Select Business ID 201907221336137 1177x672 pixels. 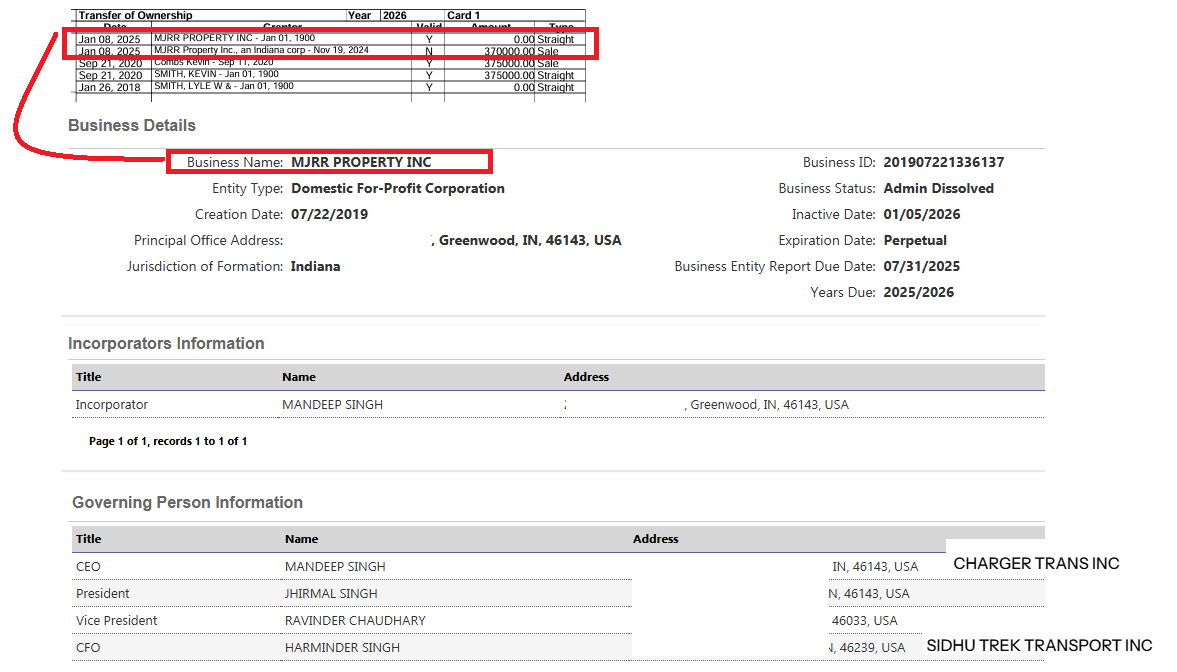coord(944,162)
